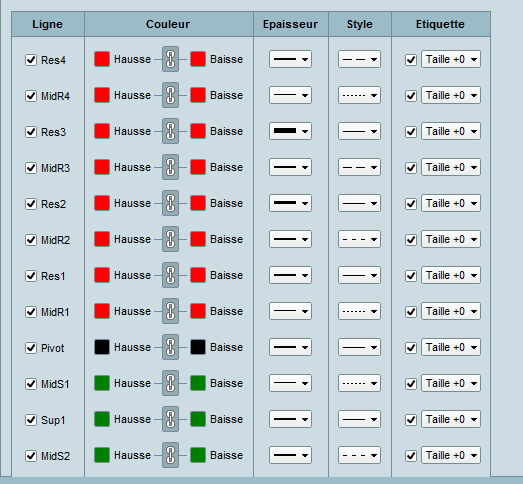Pick the red Hausse color for Res4
Screen dimensions: 523x484
102,59
